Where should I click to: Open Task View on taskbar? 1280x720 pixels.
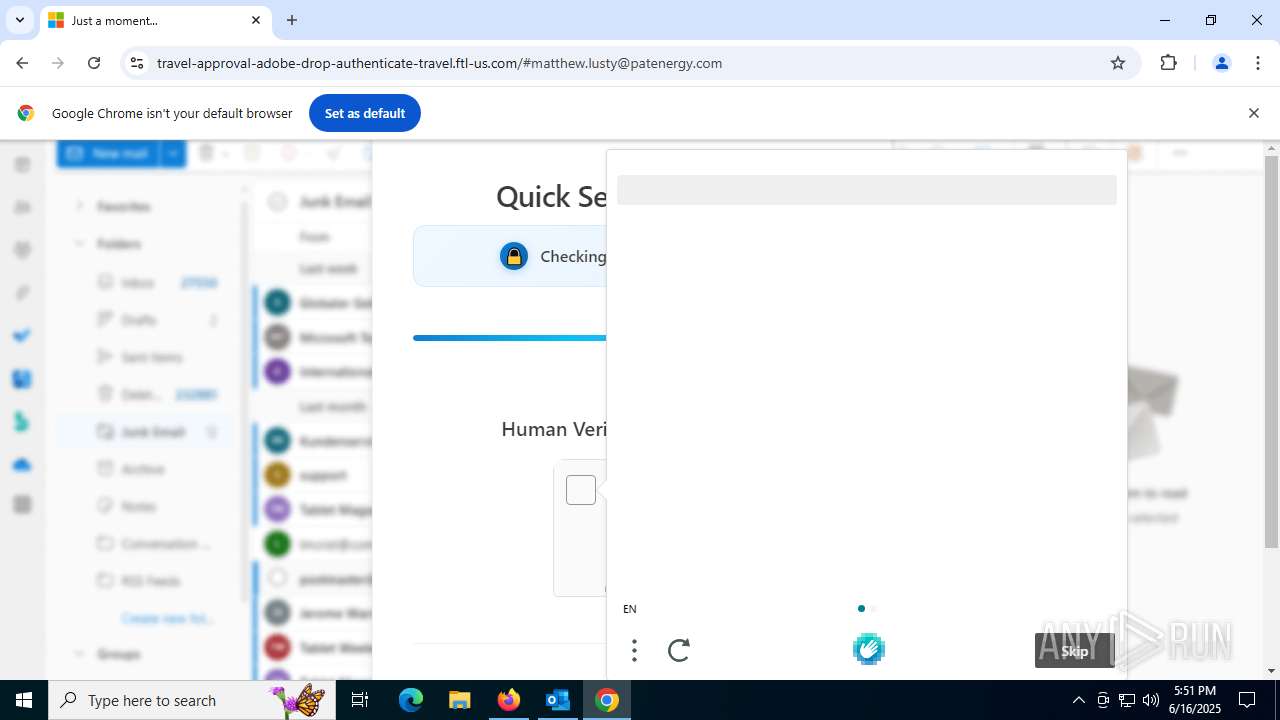tap(361, 700)
